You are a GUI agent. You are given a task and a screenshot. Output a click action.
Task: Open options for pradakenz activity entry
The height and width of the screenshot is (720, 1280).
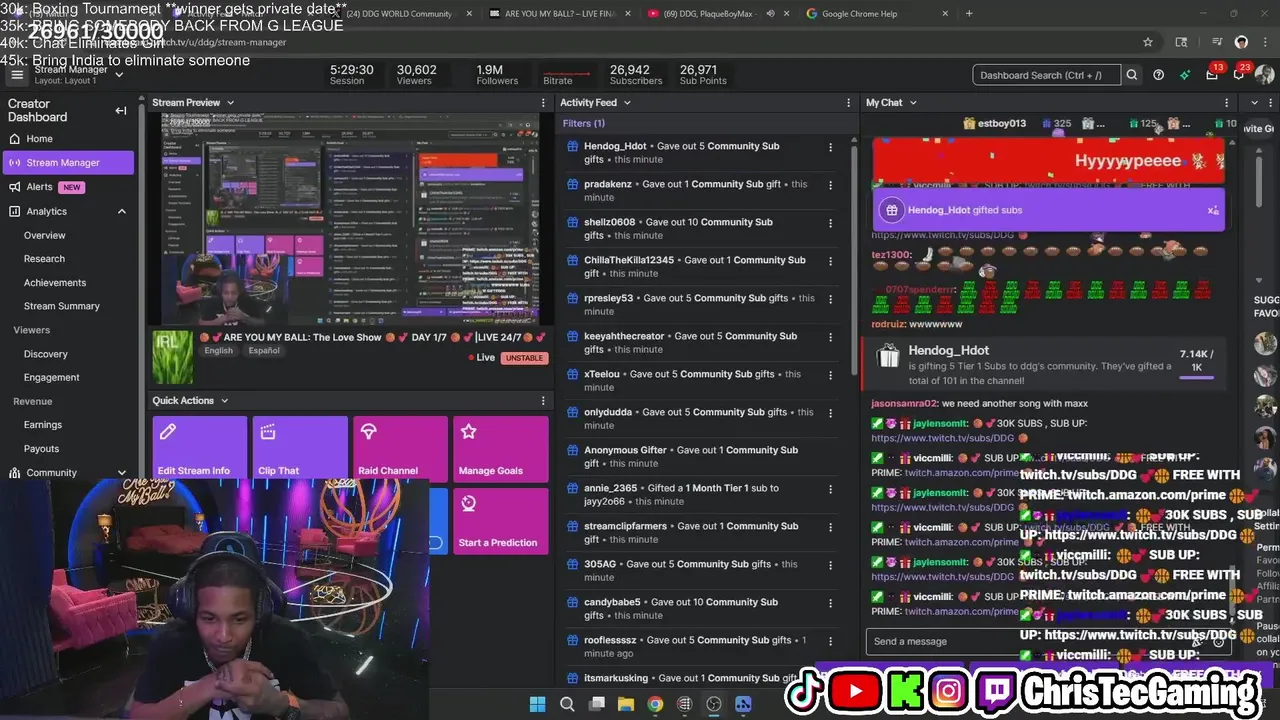(x=830, y=185)
